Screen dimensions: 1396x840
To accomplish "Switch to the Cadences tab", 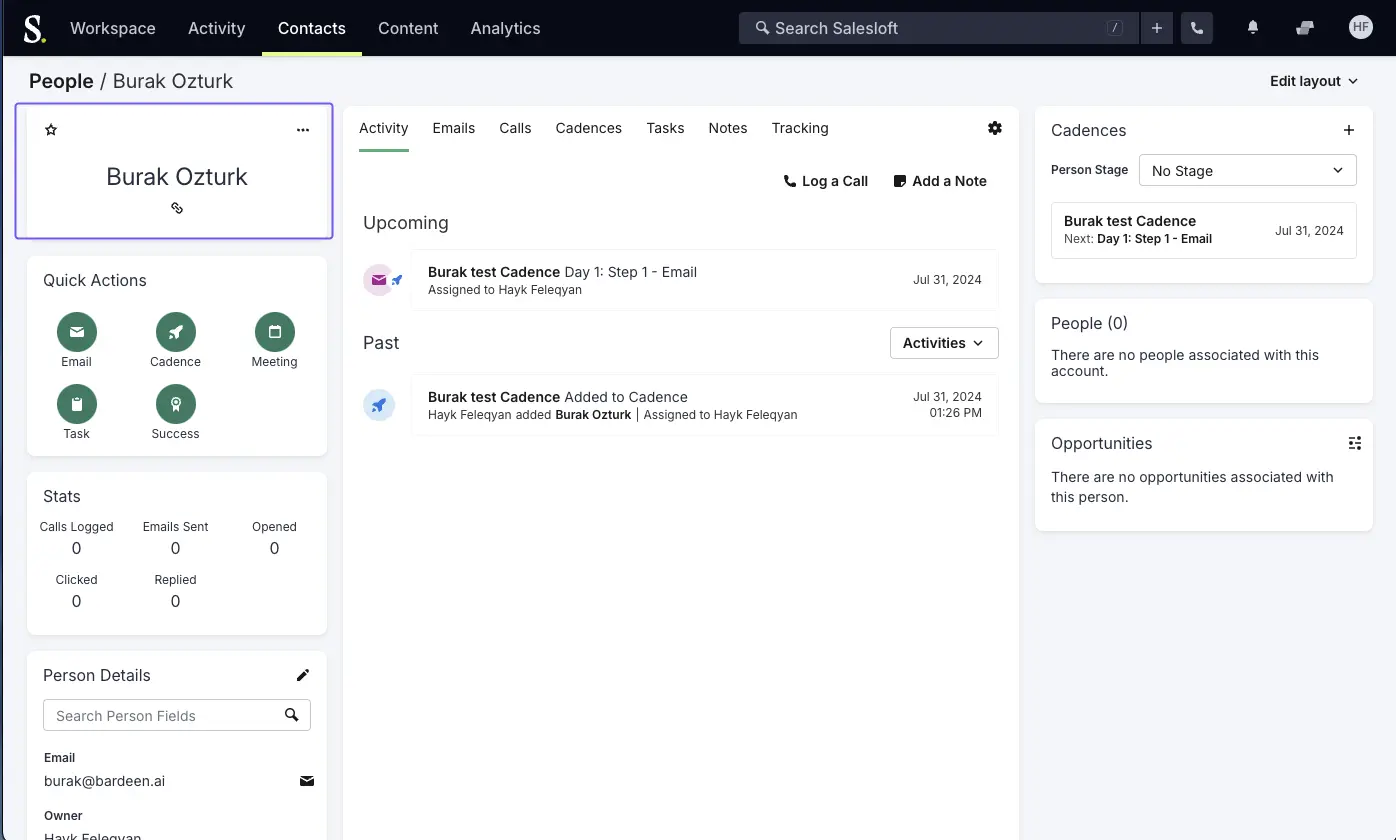I will point(589,128).
